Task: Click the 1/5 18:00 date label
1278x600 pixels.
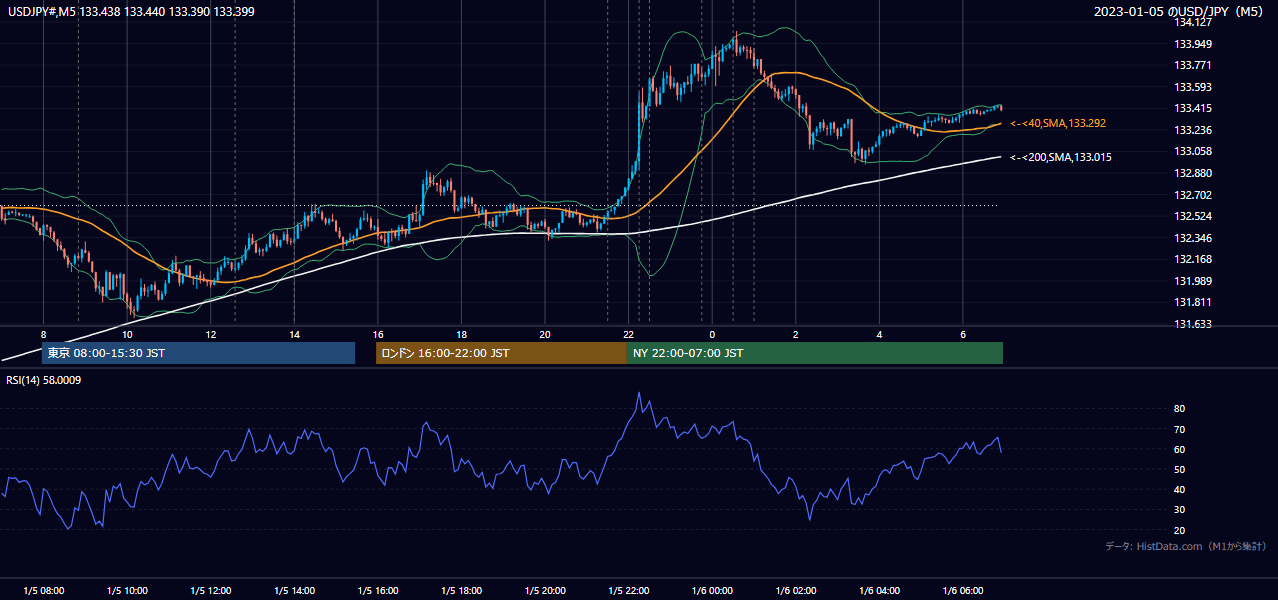Action: [x=461, y=591]
